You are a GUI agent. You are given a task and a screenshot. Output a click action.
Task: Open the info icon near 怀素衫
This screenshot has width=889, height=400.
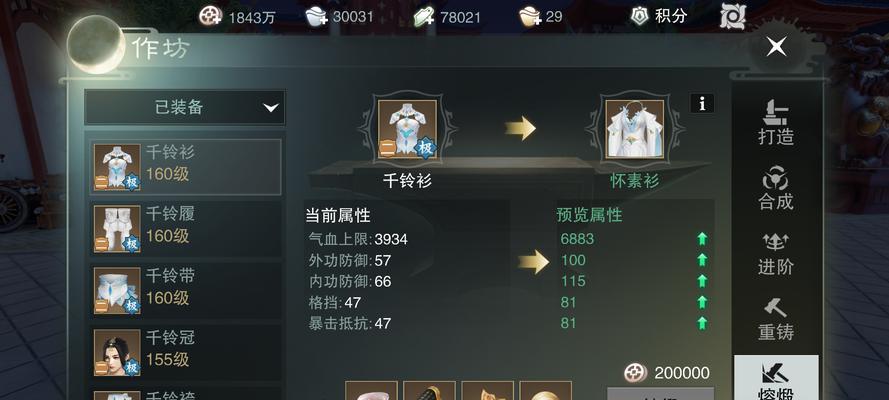click(x=702, y=103)
